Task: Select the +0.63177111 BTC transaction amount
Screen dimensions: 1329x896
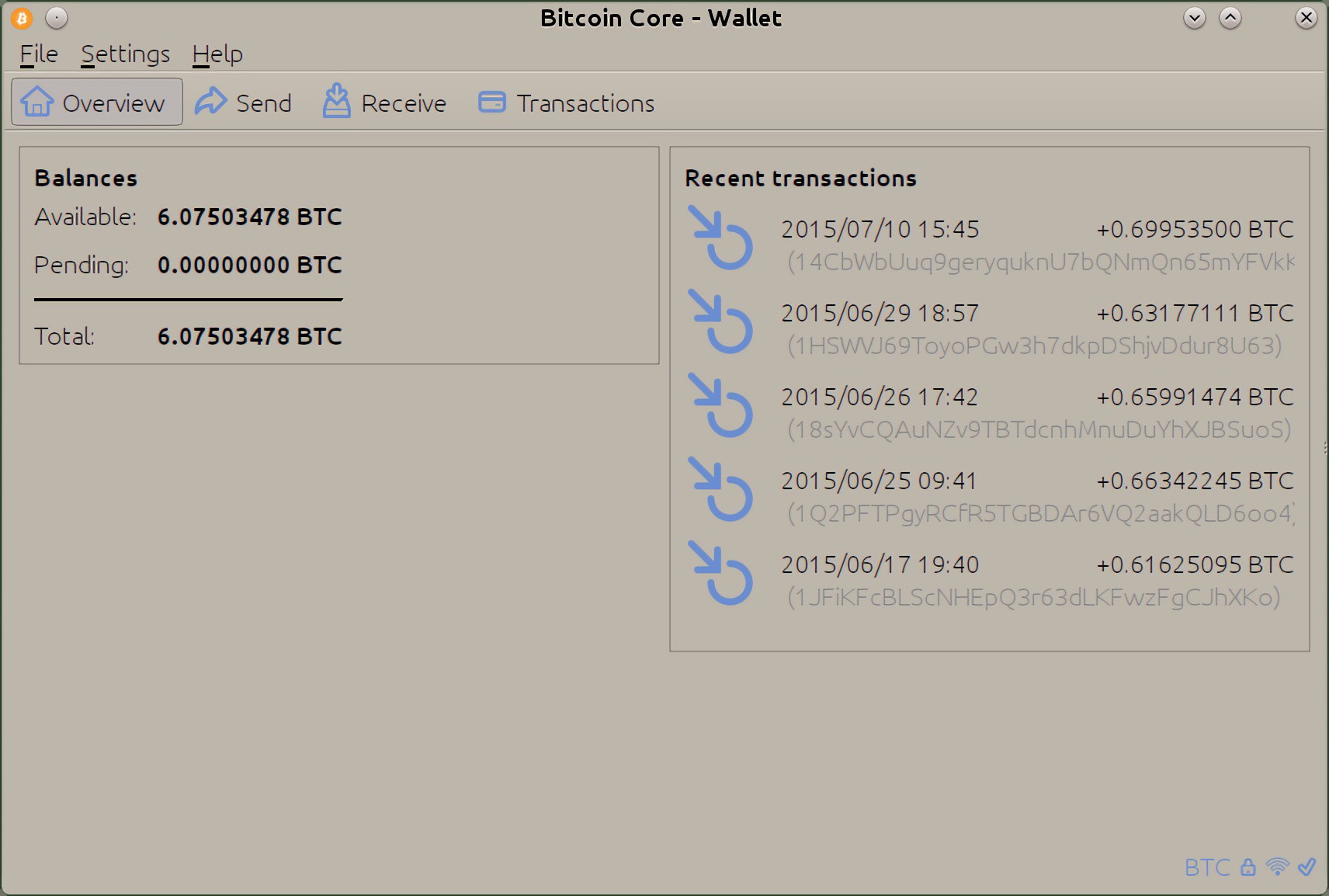Action: point(1195,313)
